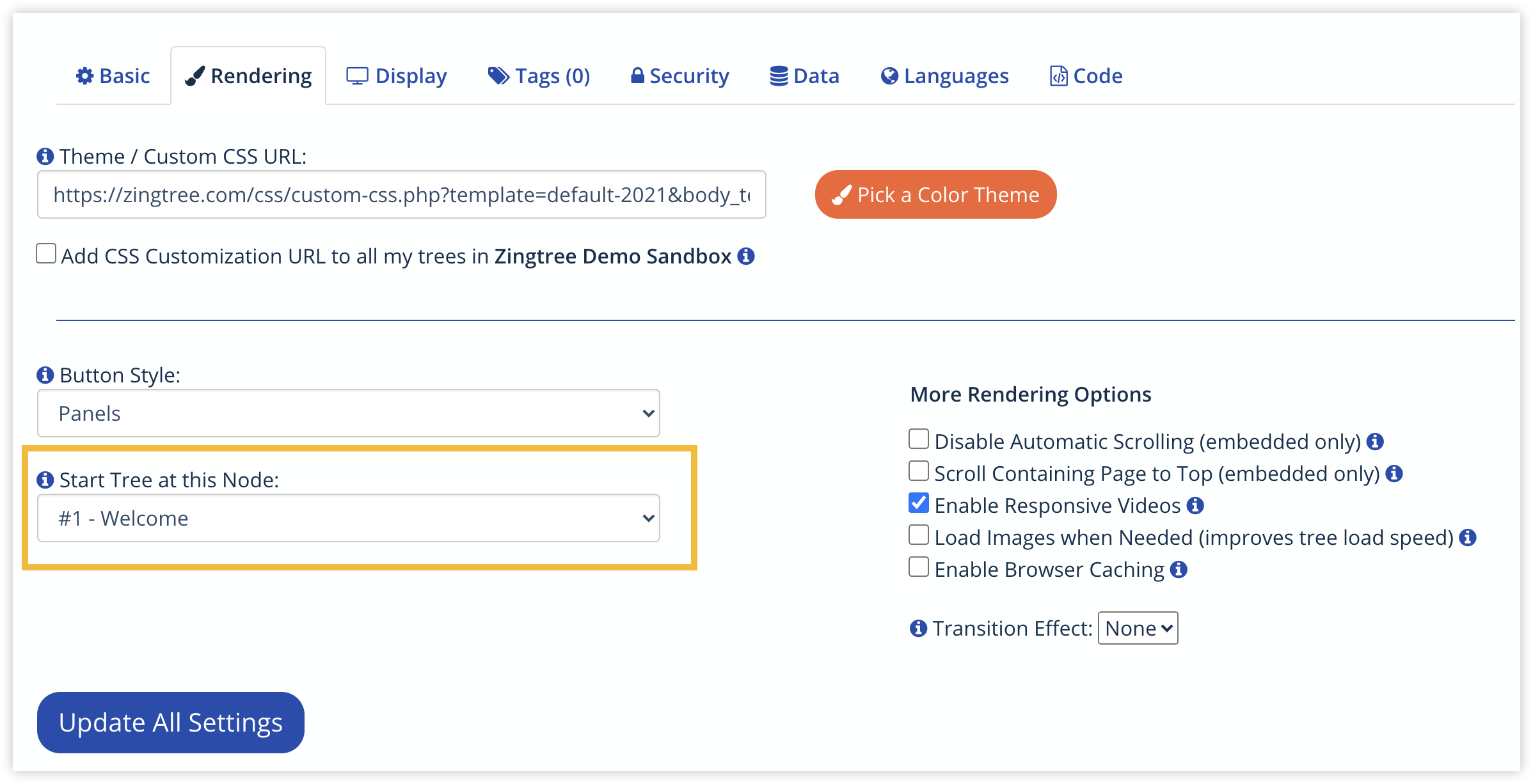Click the monitor icon next to Display
The width and height of the screenshot is (1533, 784).
tap(357, 75)
